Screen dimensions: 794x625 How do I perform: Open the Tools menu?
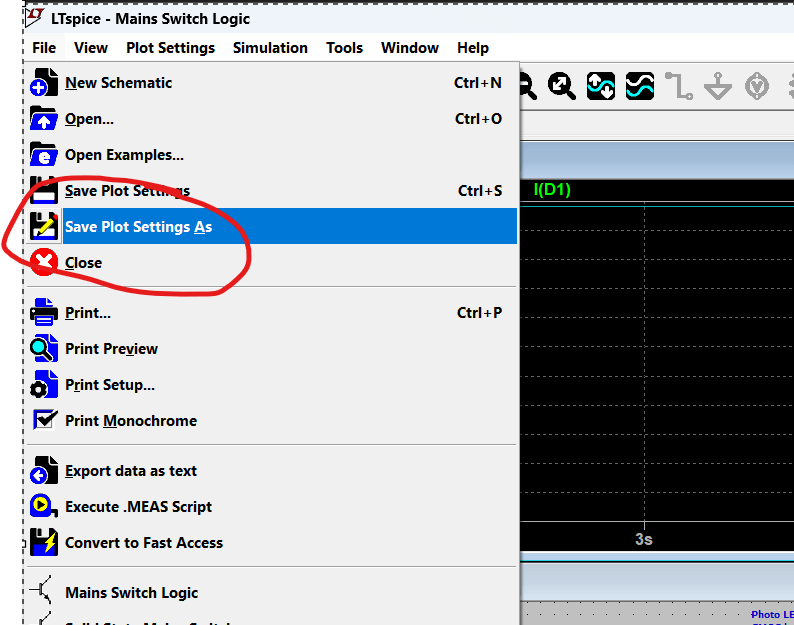tap(344, 48)
